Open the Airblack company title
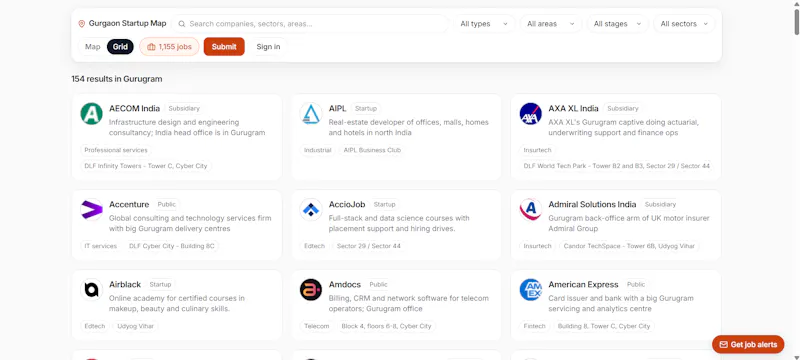Screen dimensions: 800x360 coord(125,285)
